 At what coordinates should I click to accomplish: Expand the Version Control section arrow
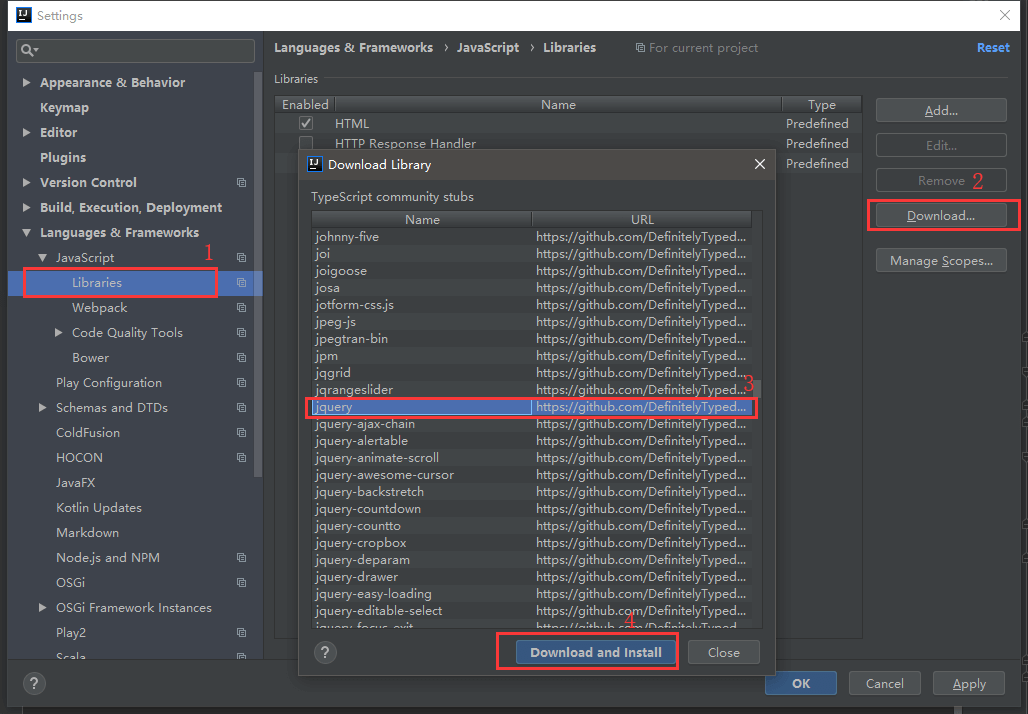(x=26, y=182)
